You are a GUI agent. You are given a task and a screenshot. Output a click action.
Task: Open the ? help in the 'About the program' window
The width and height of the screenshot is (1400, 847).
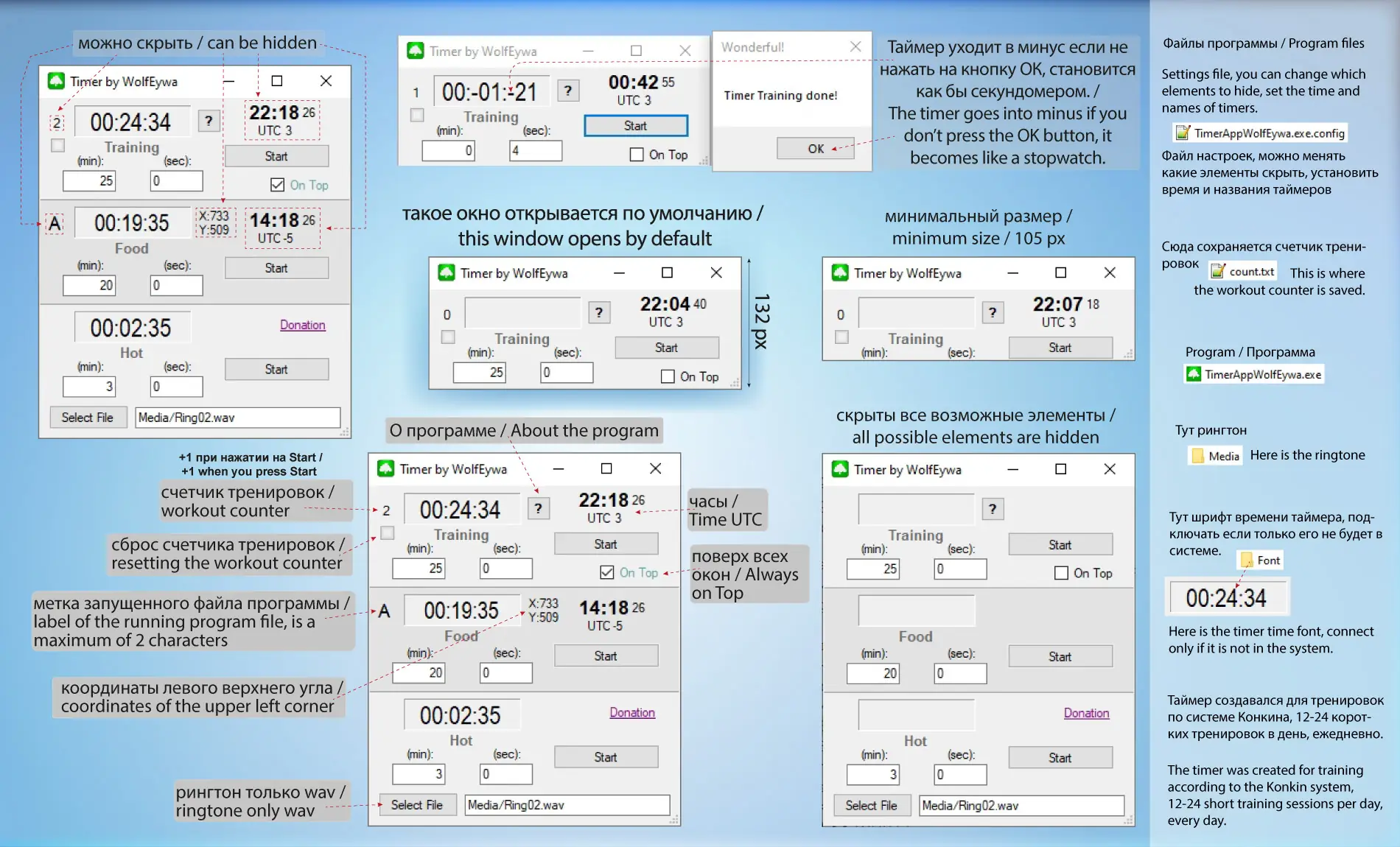click(x=539, y=508)
